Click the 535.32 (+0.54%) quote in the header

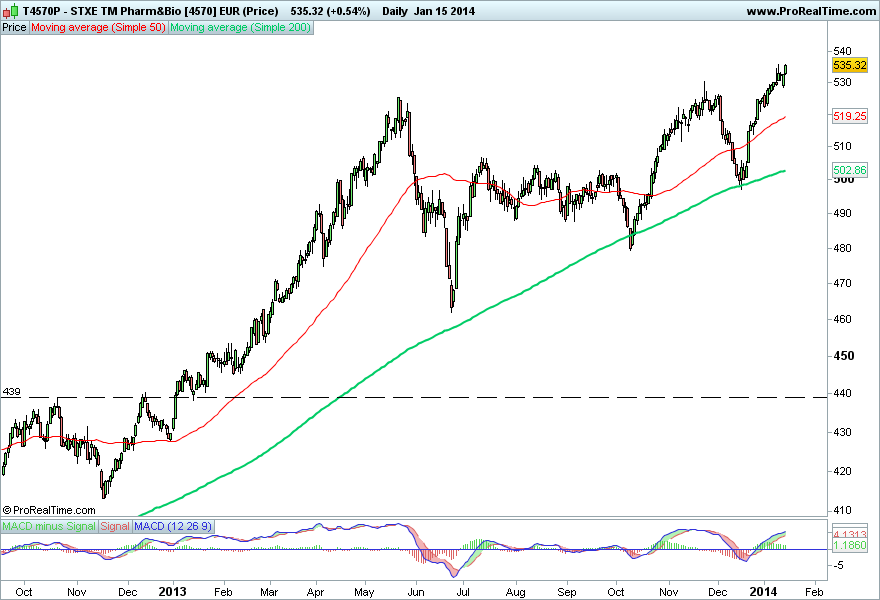331,11
